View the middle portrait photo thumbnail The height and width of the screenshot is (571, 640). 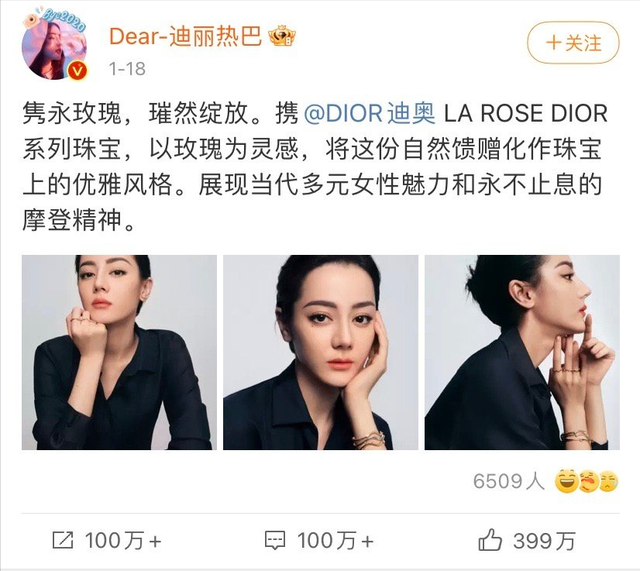pyautogui.click(x=320, y=352)
